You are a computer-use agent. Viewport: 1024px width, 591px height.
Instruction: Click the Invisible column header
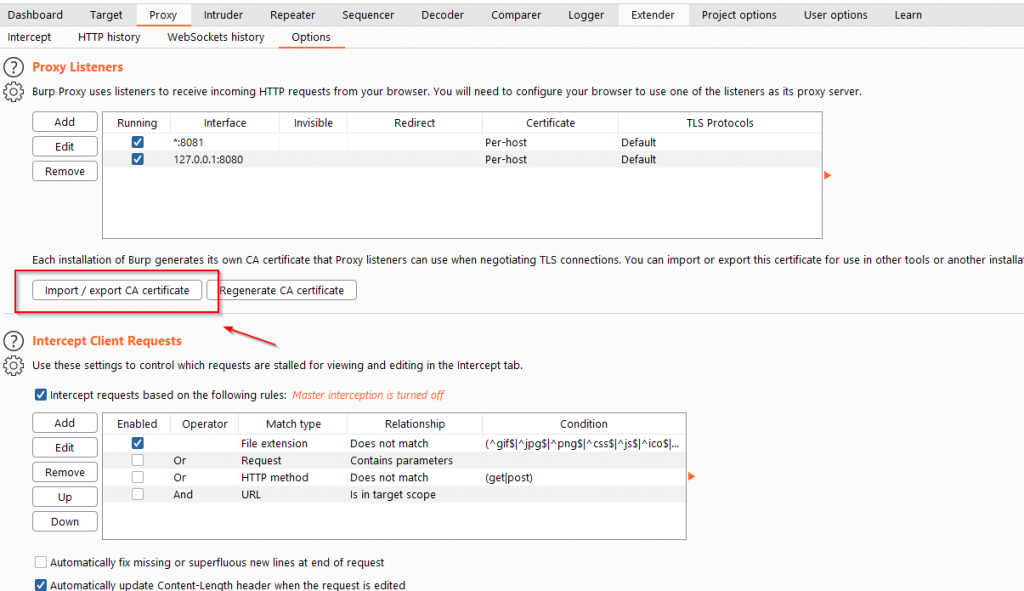click(313, 123)
